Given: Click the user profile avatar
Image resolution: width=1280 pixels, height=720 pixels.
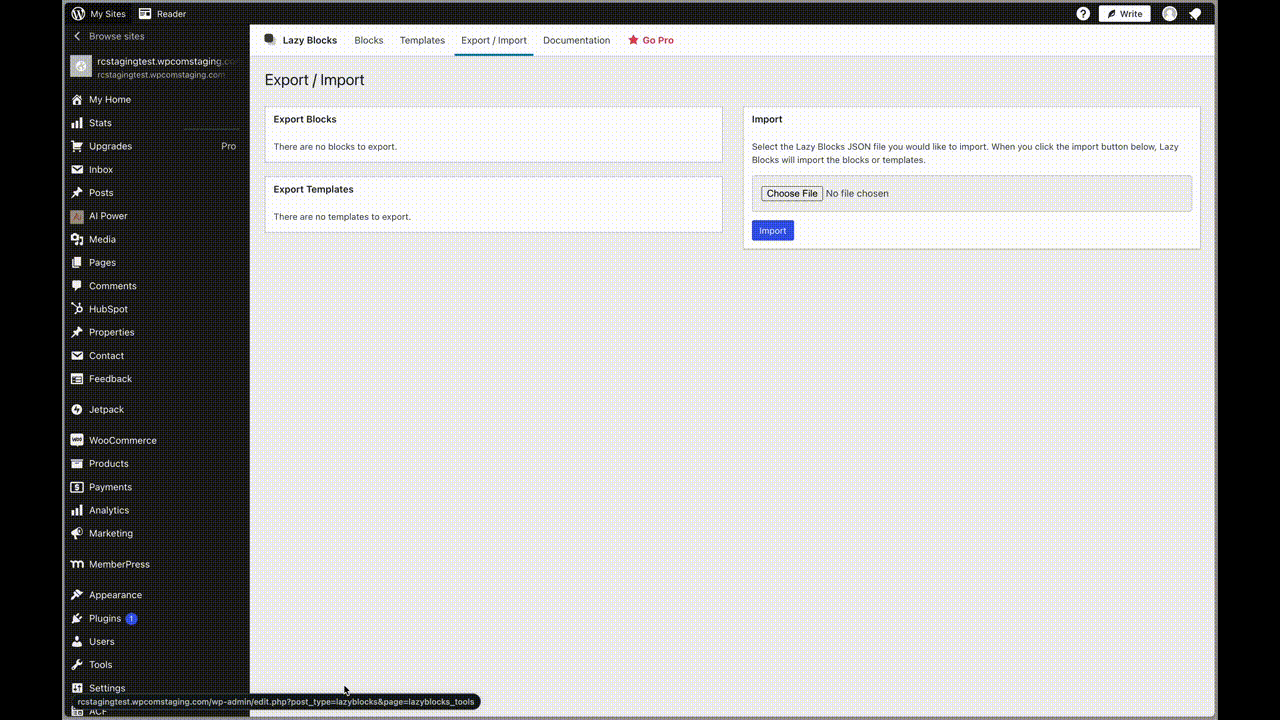Looking at the screenshot, I should point(1169,14).
